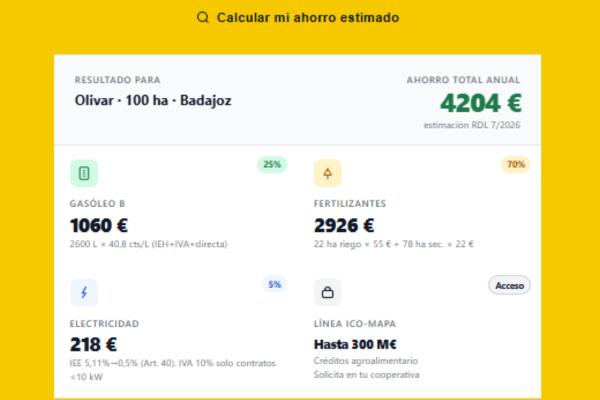Click the Ahorro total anual label
The image size is (600, 400).
pos(463,80)
